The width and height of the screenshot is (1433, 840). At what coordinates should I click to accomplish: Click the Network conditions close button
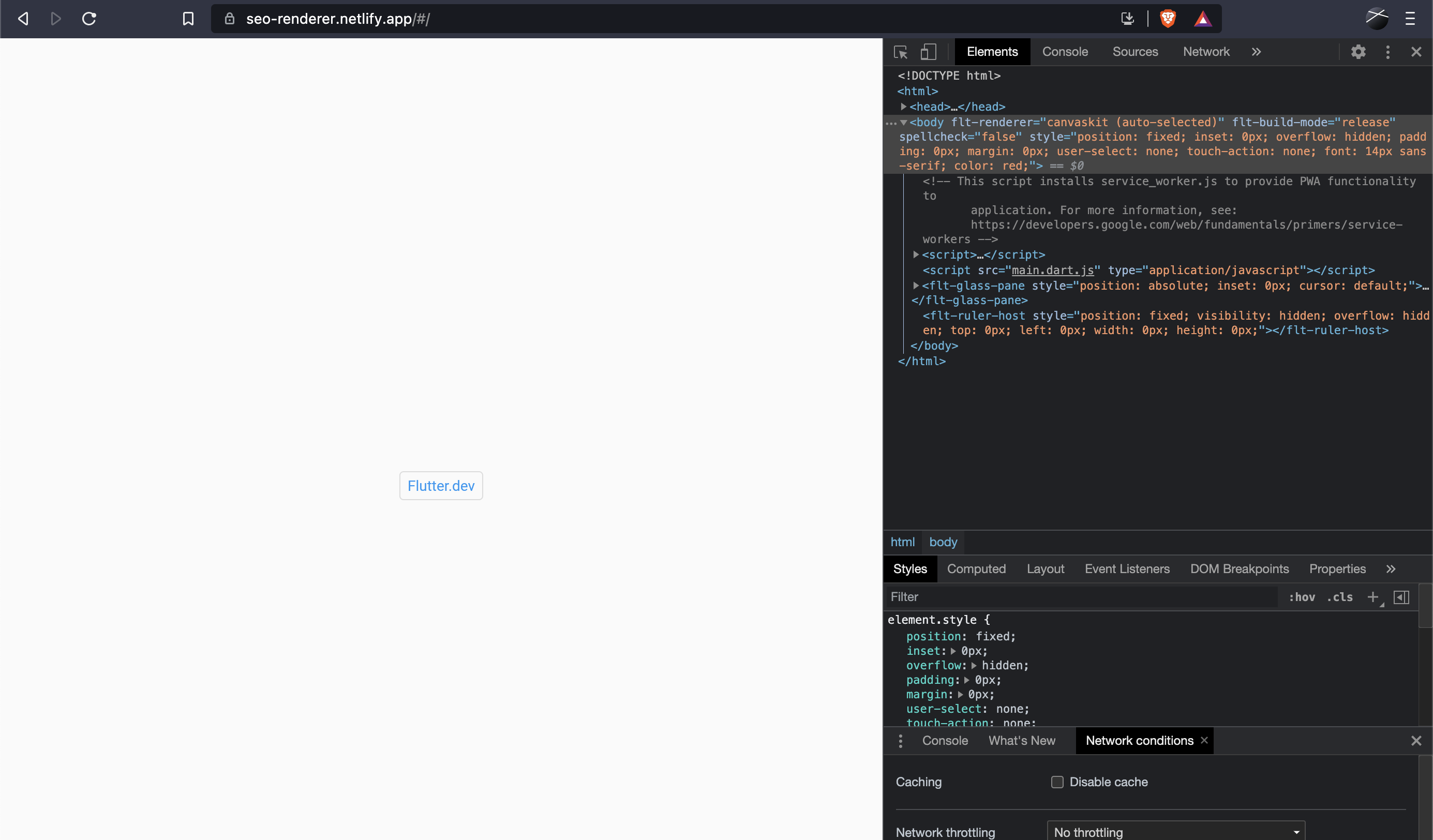coord(1204,740)
